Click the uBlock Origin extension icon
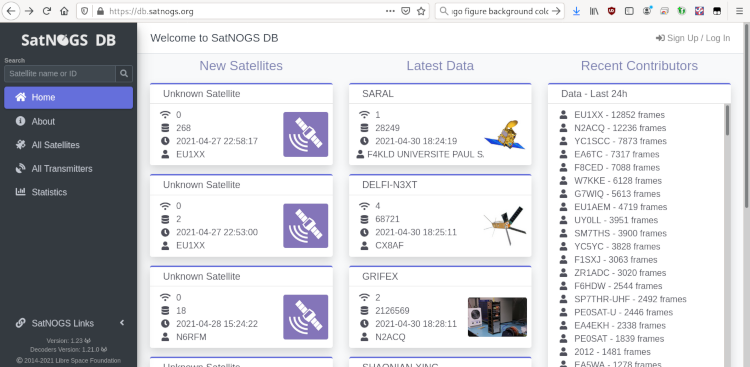This screenshot has height=367, width=750. 612,11
